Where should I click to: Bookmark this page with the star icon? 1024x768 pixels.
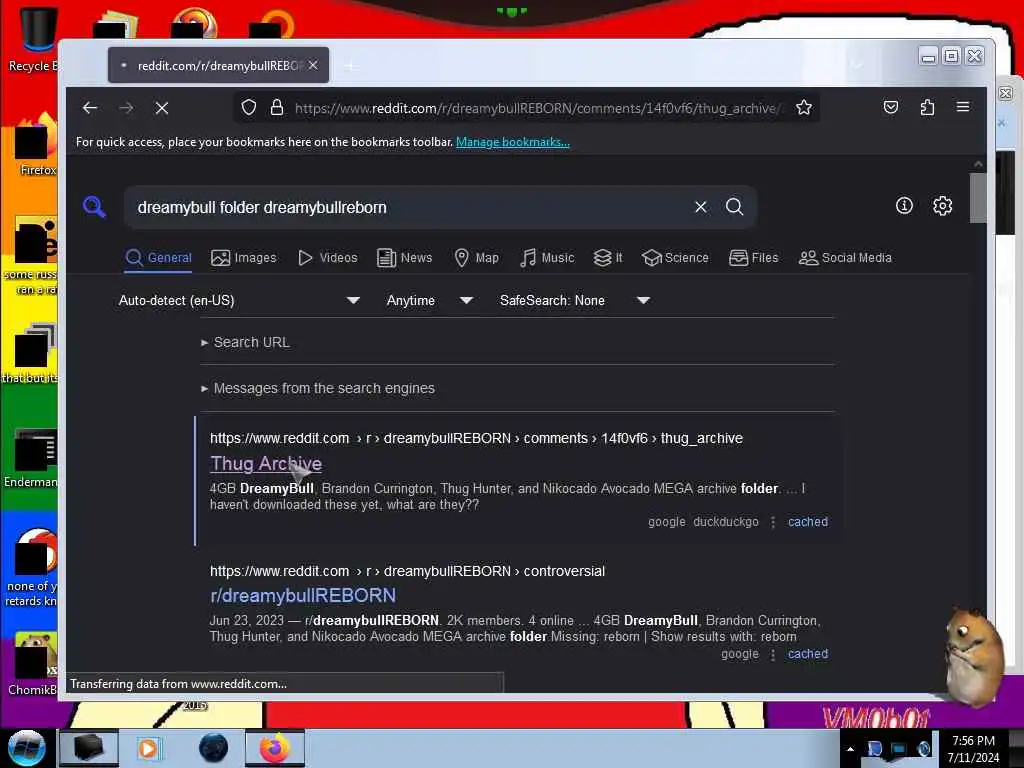804,108
